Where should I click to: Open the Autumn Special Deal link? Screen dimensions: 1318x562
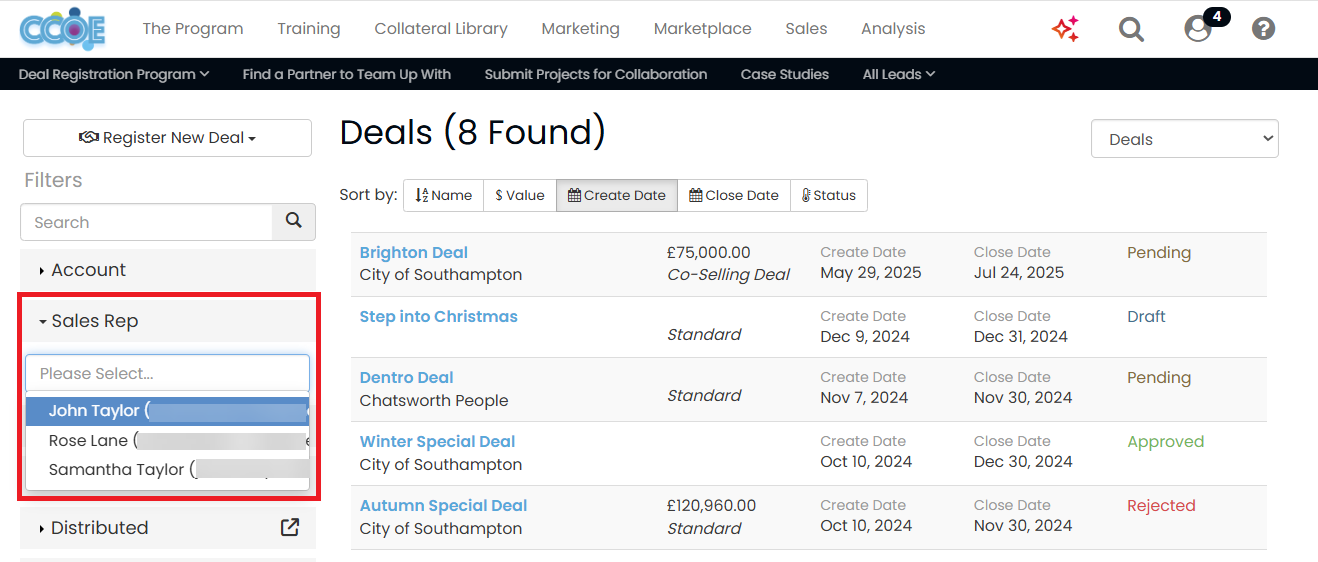(444, 506)
